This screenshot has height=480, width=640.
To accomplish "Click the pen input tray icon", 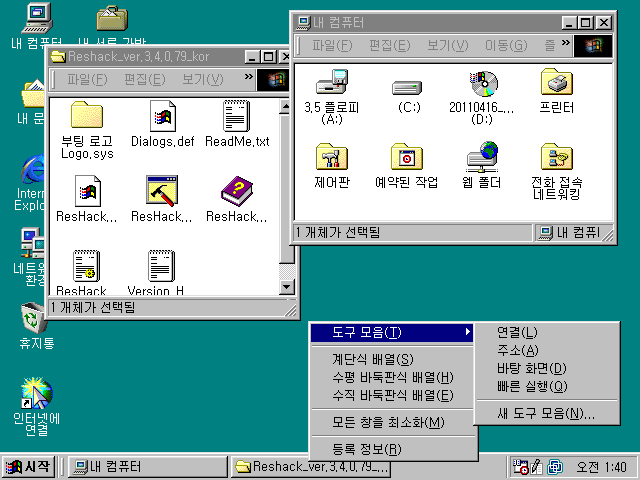I will tap(536, 467).
